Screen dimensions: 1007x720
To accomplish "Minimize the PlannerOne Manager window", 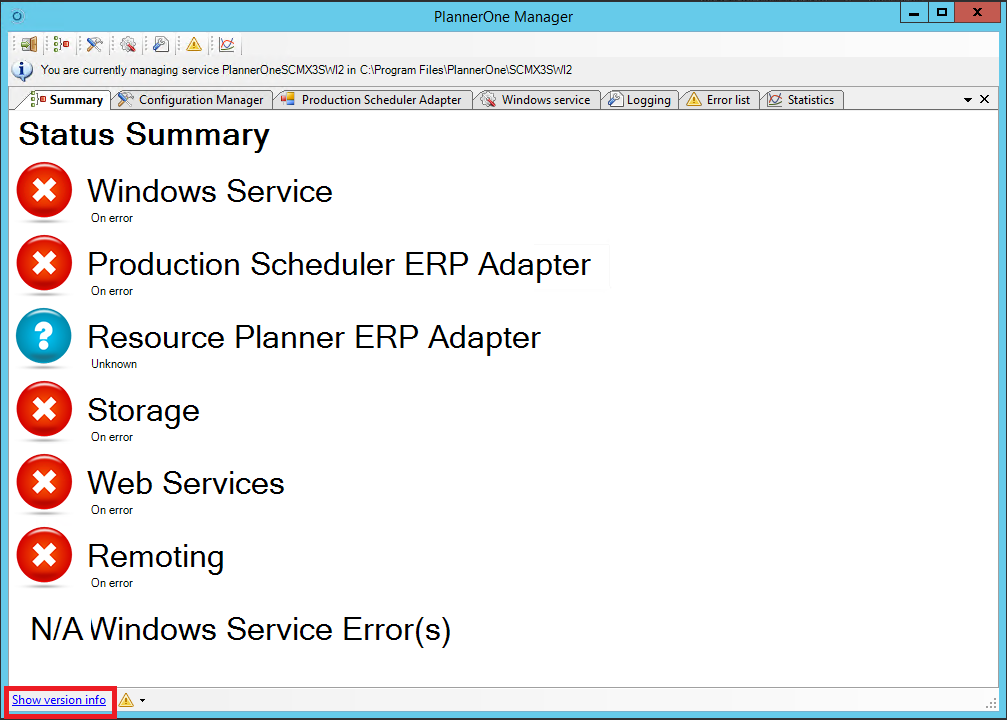I will 914,13.
